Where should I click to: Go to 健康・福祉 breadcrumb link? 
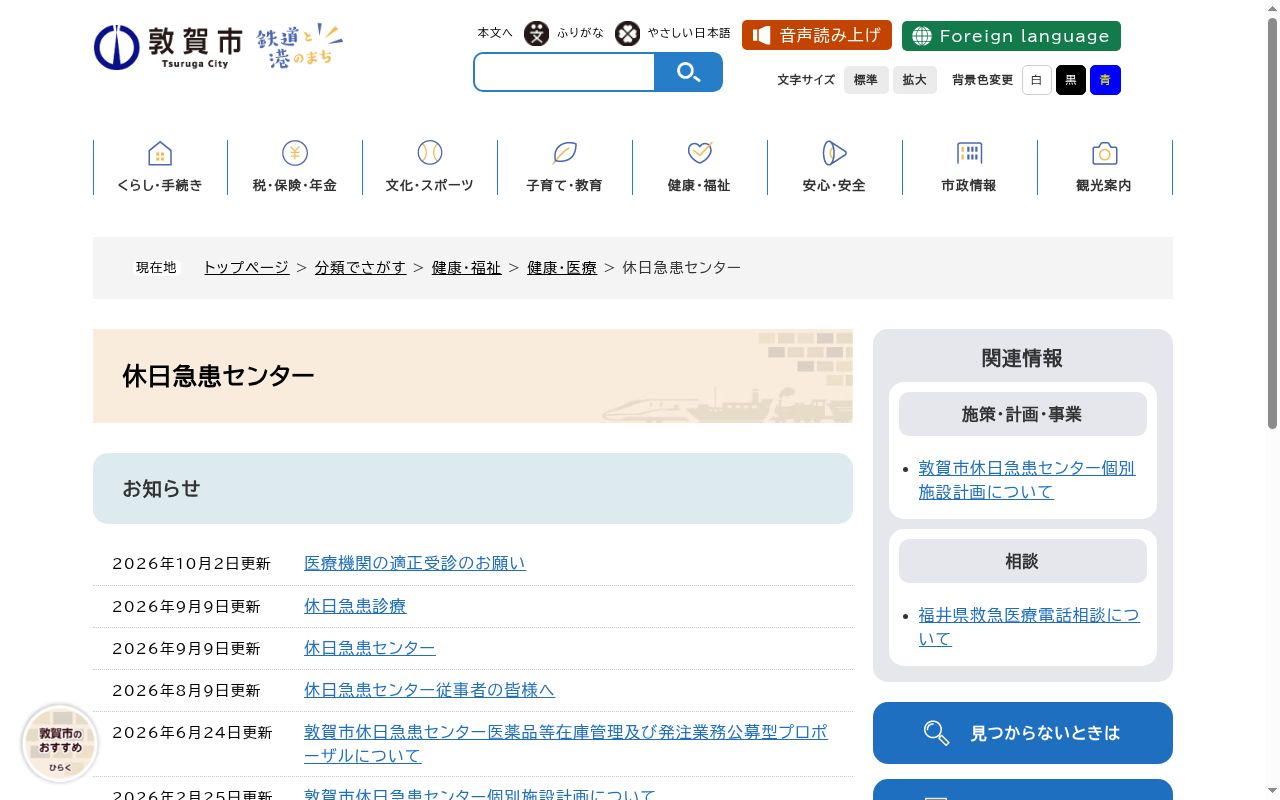click(x=467, y=268)
